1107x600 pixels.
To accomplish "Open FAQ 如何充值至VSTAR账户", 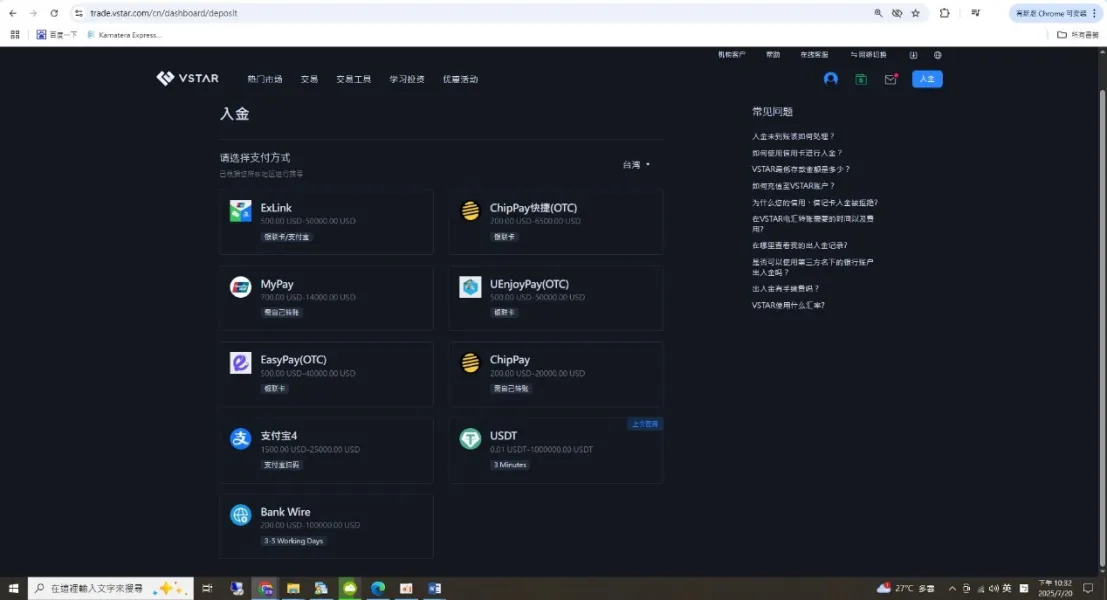I will pyautogui.click(x=793, y=186).
